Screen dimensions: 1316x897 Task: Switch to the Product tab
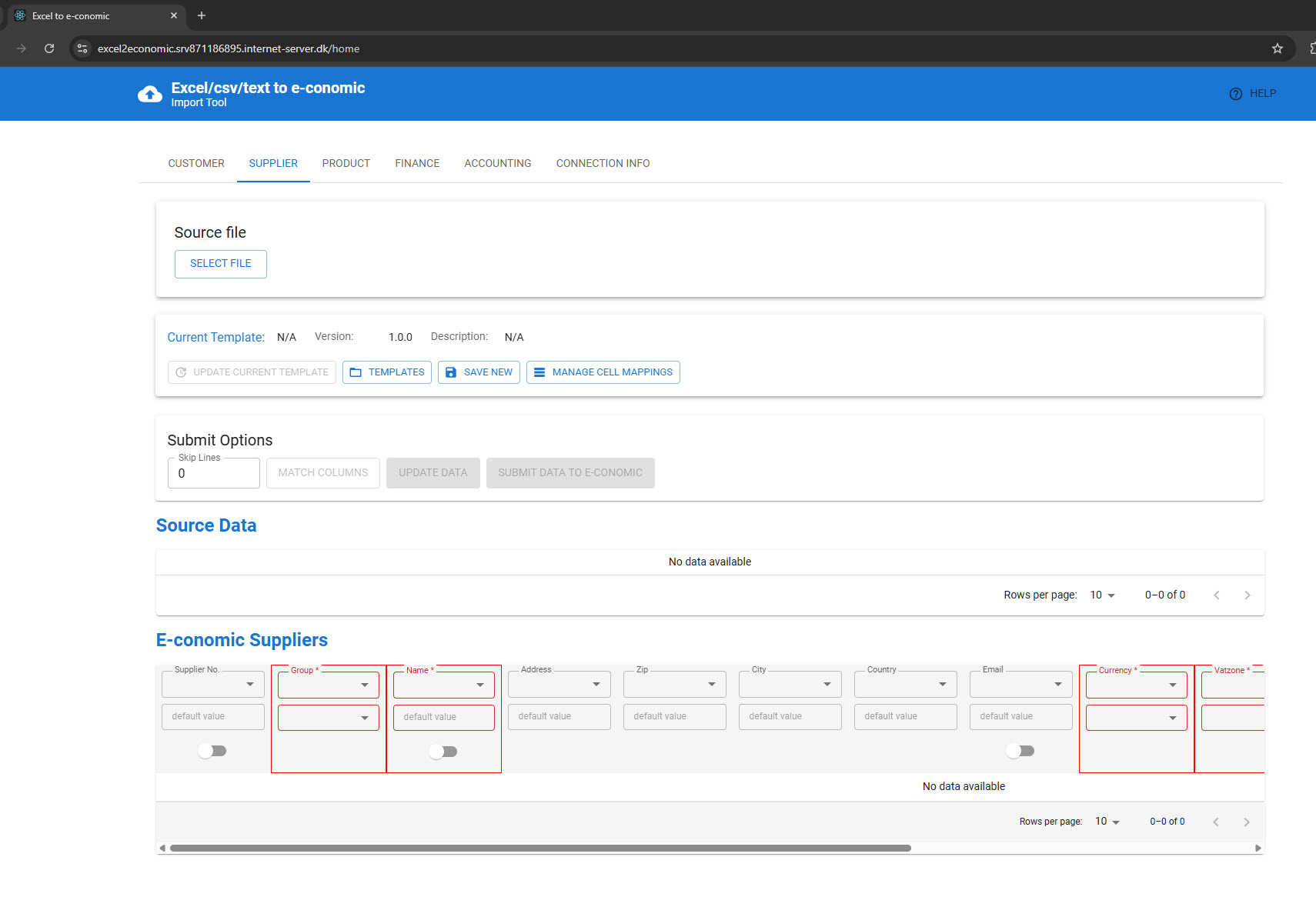click(346, 163)
